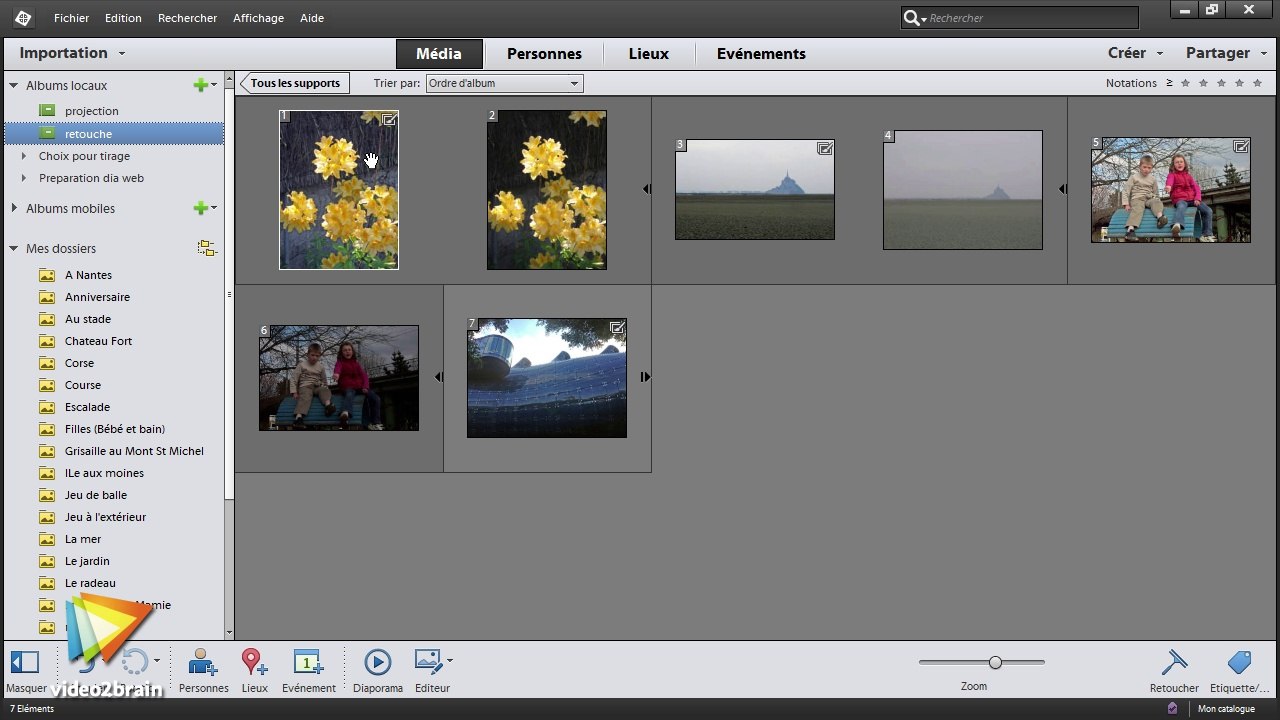
Task: Click the rating comparison ≥ symbol
Action: tap(1169, 83)
